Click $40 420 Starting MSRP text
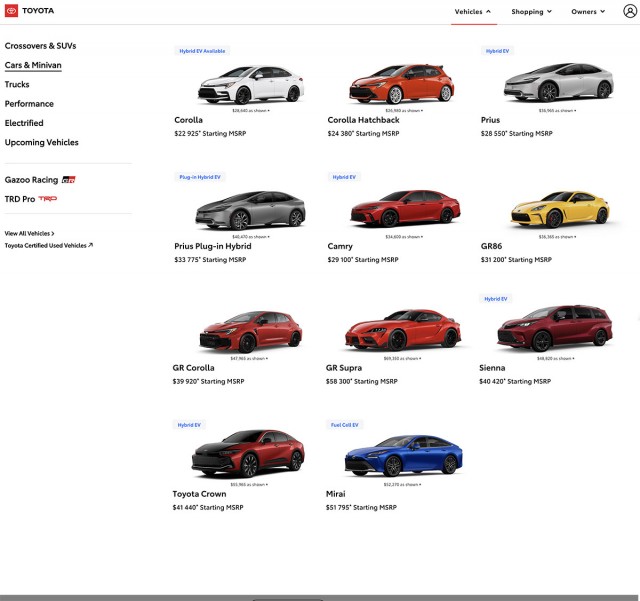 tap(515, 381)
